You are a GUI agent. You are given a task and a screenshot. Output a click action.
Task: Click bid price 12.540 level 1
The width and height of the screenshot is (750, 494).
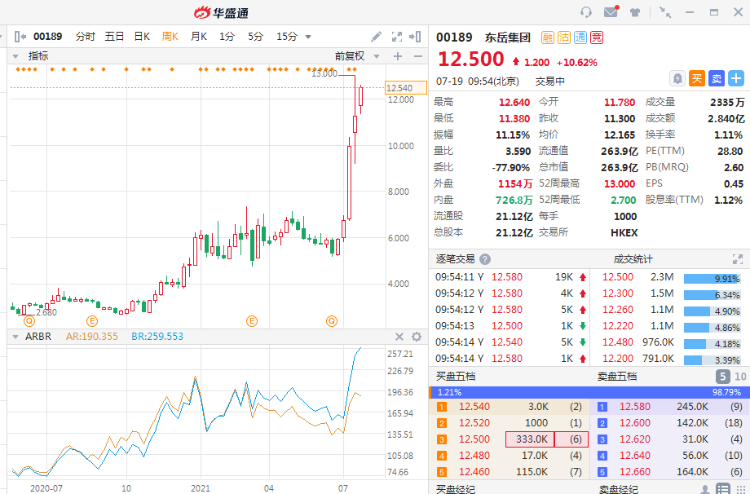coord(474,407)
